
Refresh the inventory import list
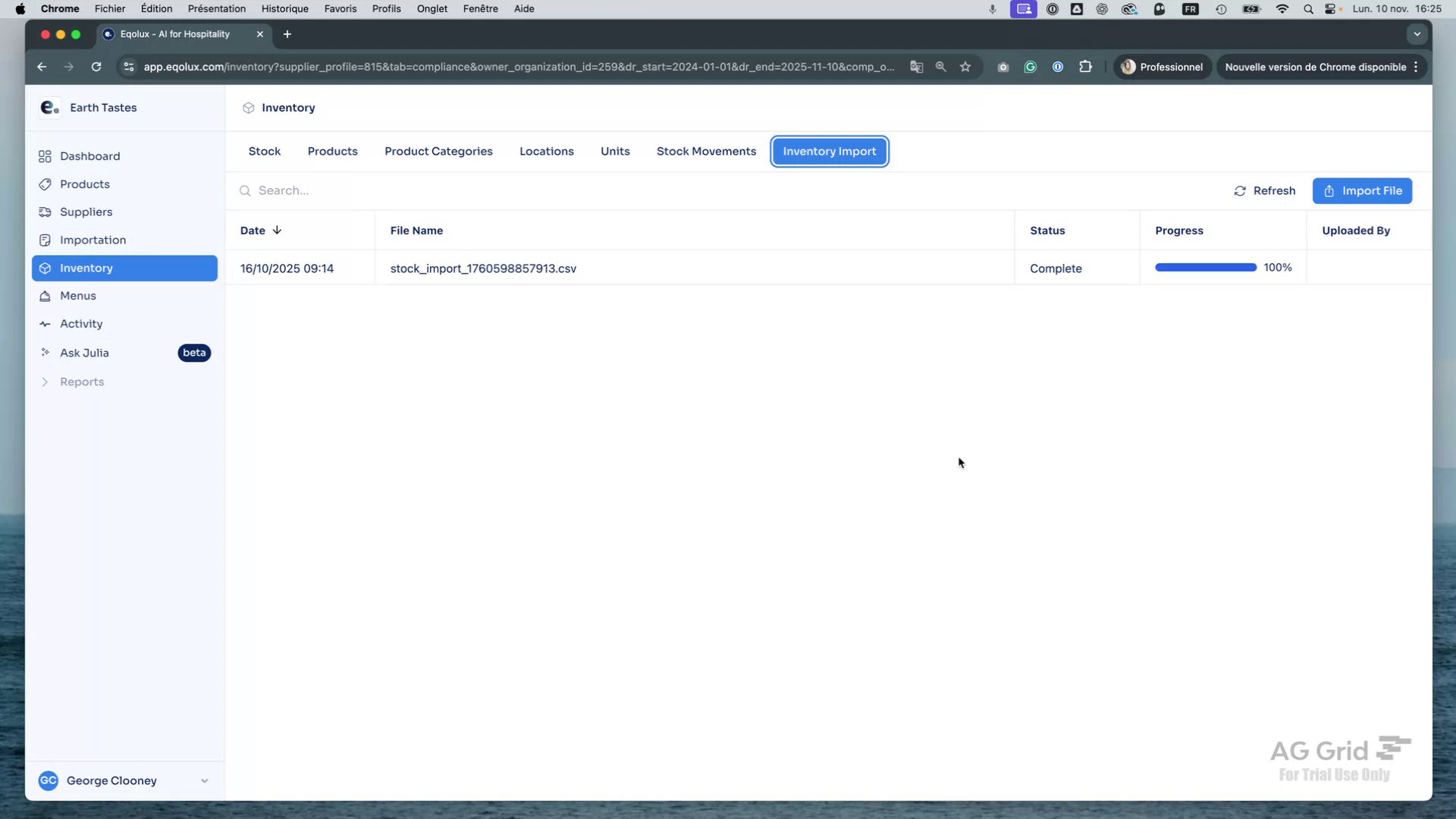1263,190
